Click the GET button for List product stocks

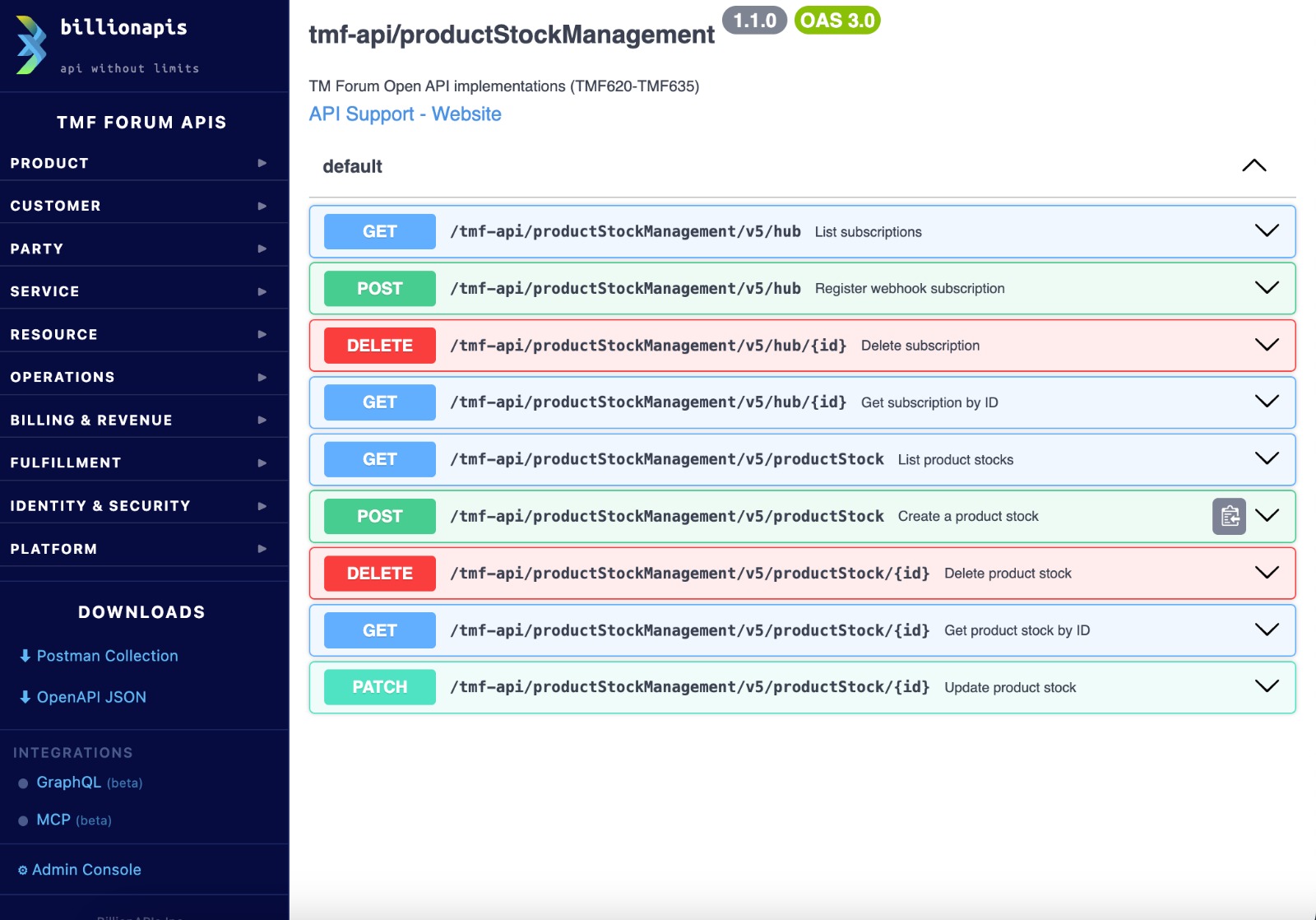(x=380, y=459)
